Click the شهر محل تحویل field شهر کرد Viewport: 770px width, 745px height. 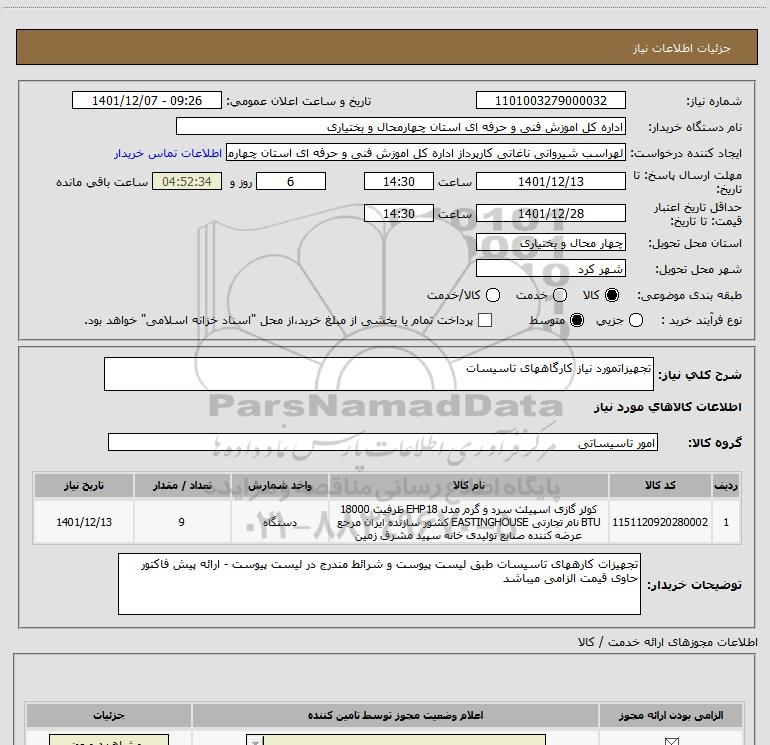pyautogui.click(x=550, y=269)
